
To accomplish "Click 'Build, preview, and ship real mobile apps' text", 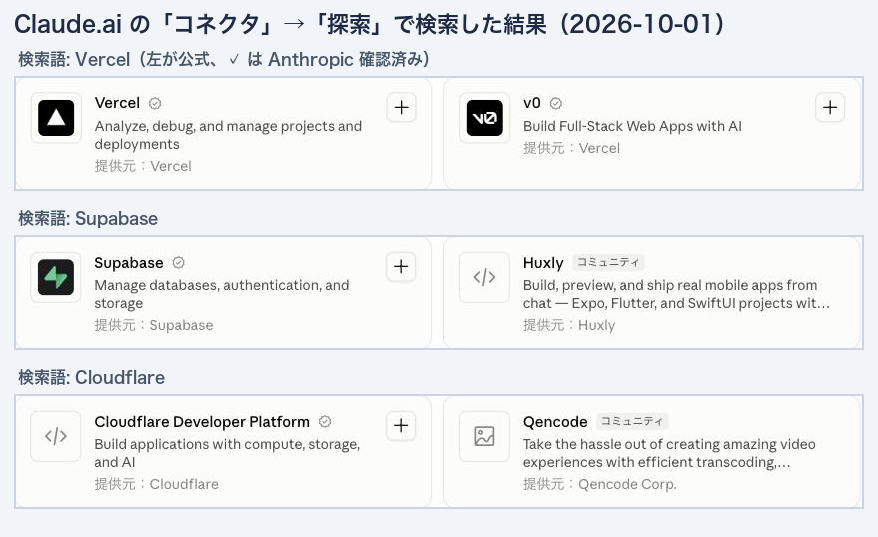I will [x=676, y=294].
